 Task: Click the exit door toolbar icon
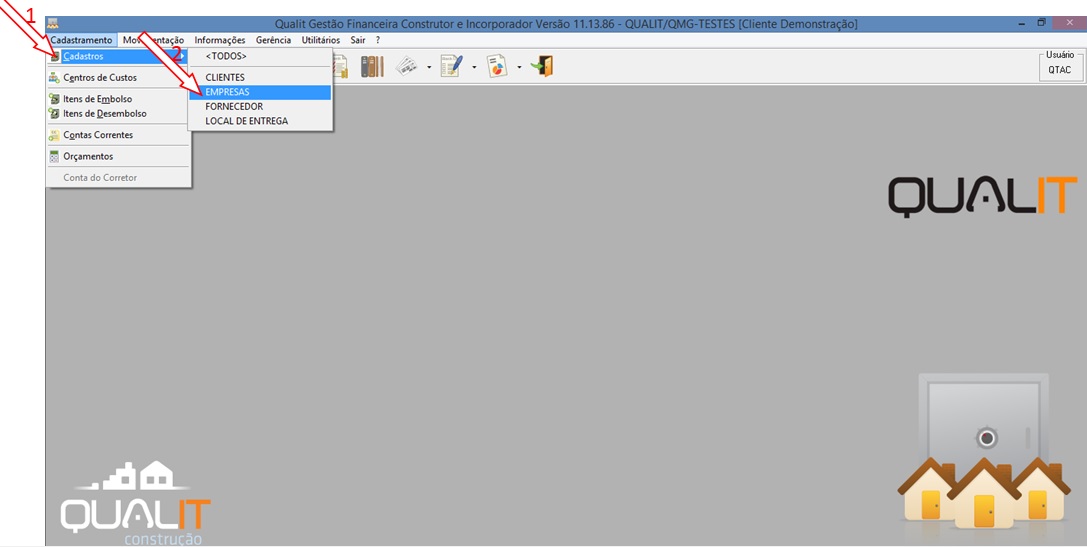542,67
